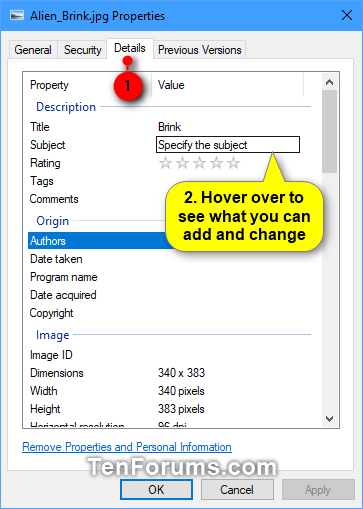Set rating to two stars

click(x=182, y=163)
